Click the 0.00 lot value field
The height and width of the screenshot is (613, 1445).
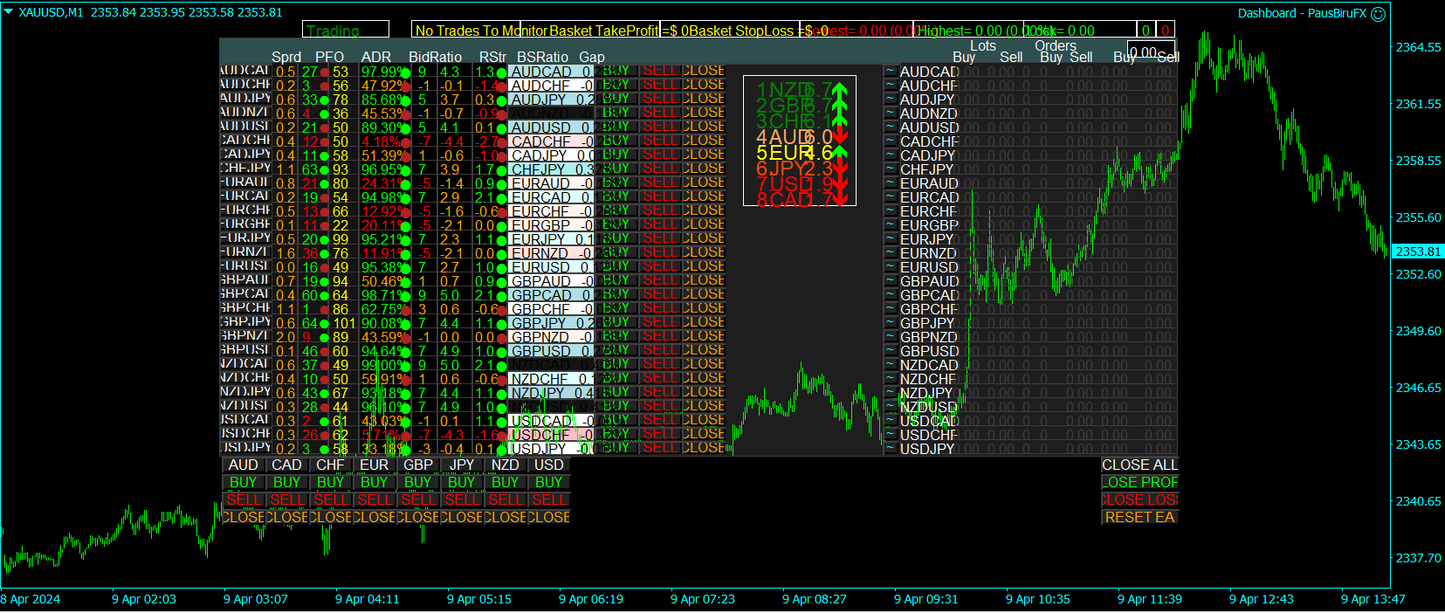[x=1142, y=52]
